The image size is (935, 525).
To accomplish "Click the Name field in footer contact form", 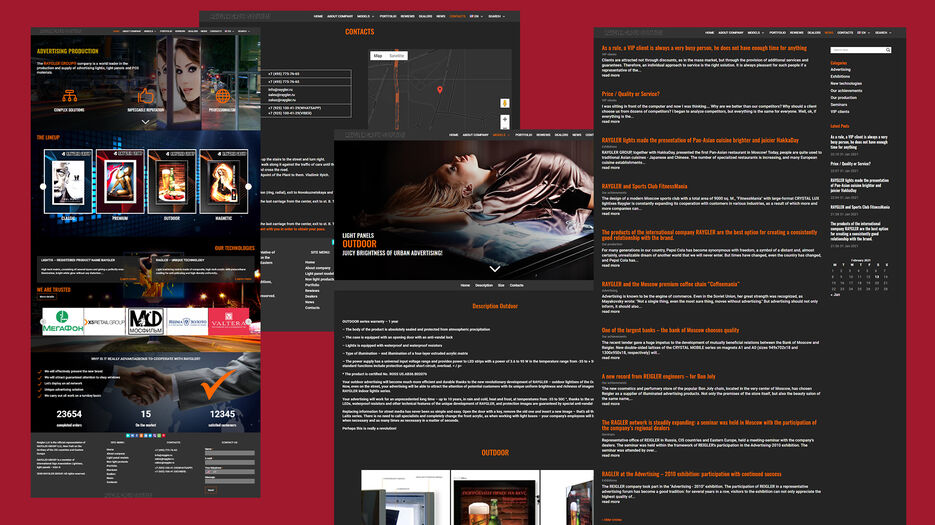I will (x=230, y=453).
